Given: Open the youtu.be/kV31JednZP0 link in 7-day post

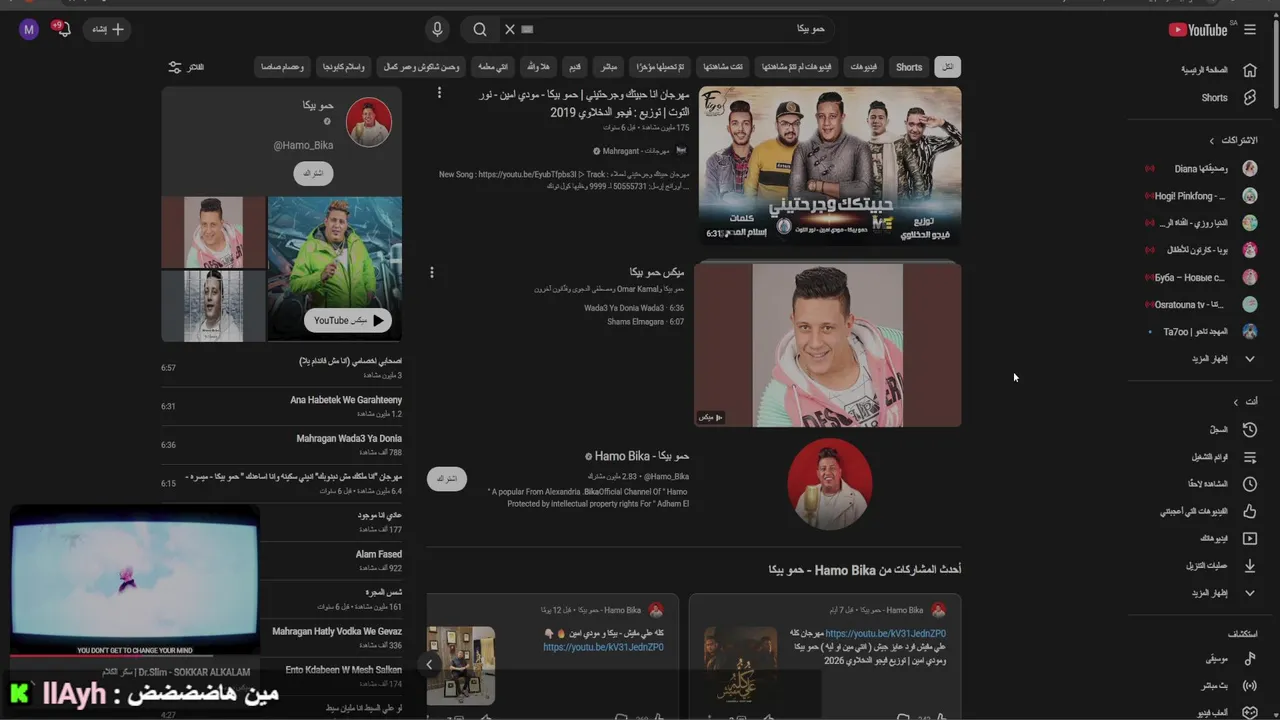Looking at the screenshot, I should pyautogui.click(x=885, y=633).
